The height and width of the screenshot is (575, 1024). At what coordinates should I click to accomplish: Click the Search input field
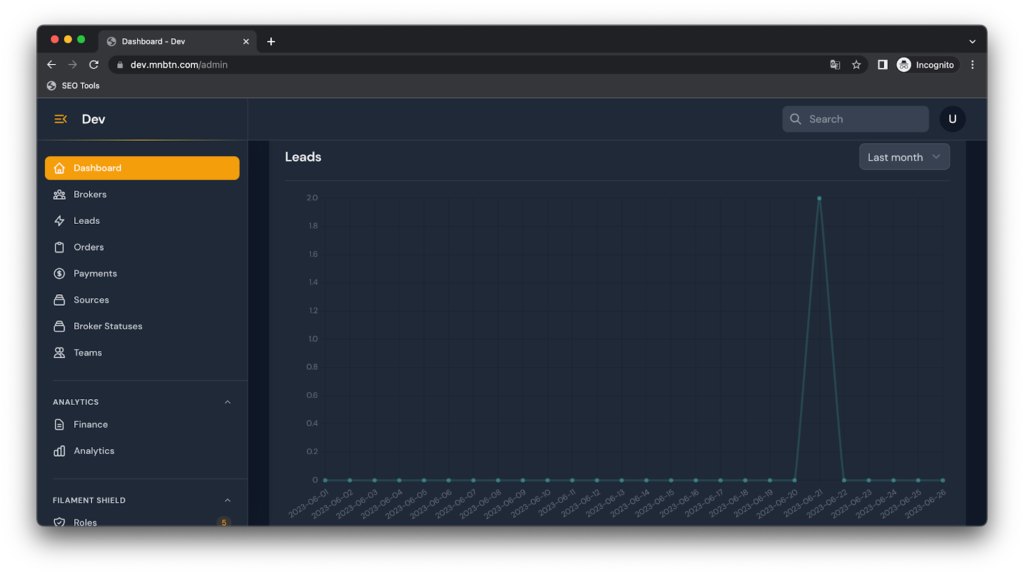(x=855, y=119)
